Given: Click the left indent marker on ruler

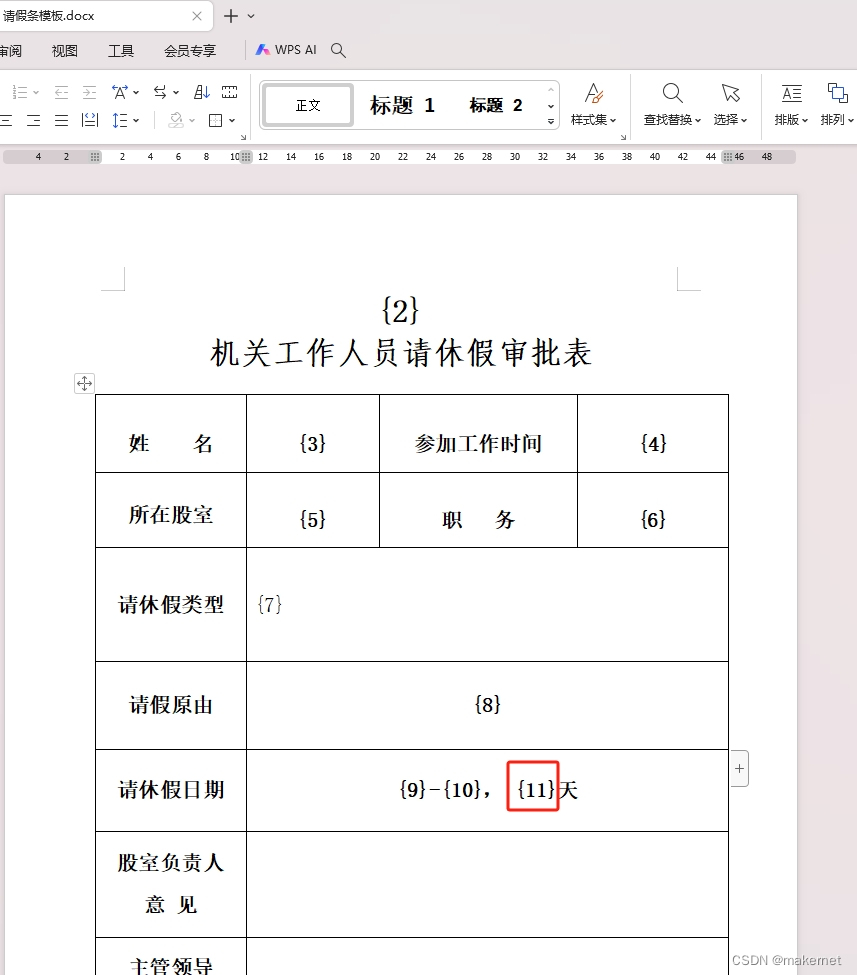Looking at the screenshot, I should tap(95, 157).
